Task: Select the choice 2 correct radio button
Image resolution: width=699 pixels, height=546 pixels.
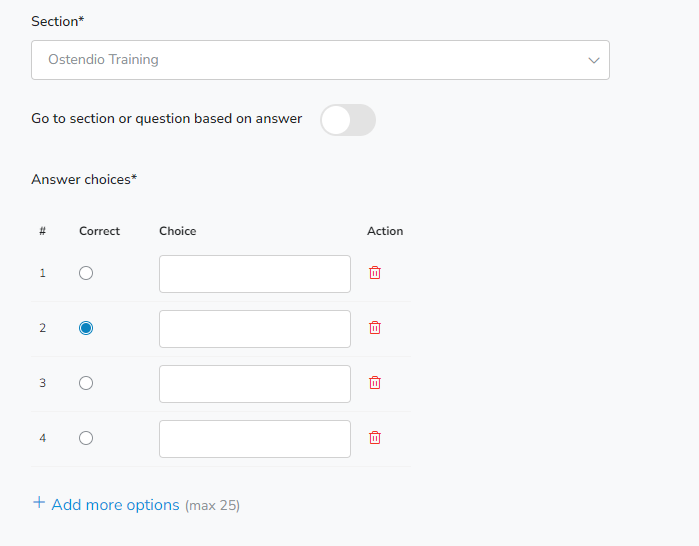Action: pyautogui.click(x=86, y=328)
